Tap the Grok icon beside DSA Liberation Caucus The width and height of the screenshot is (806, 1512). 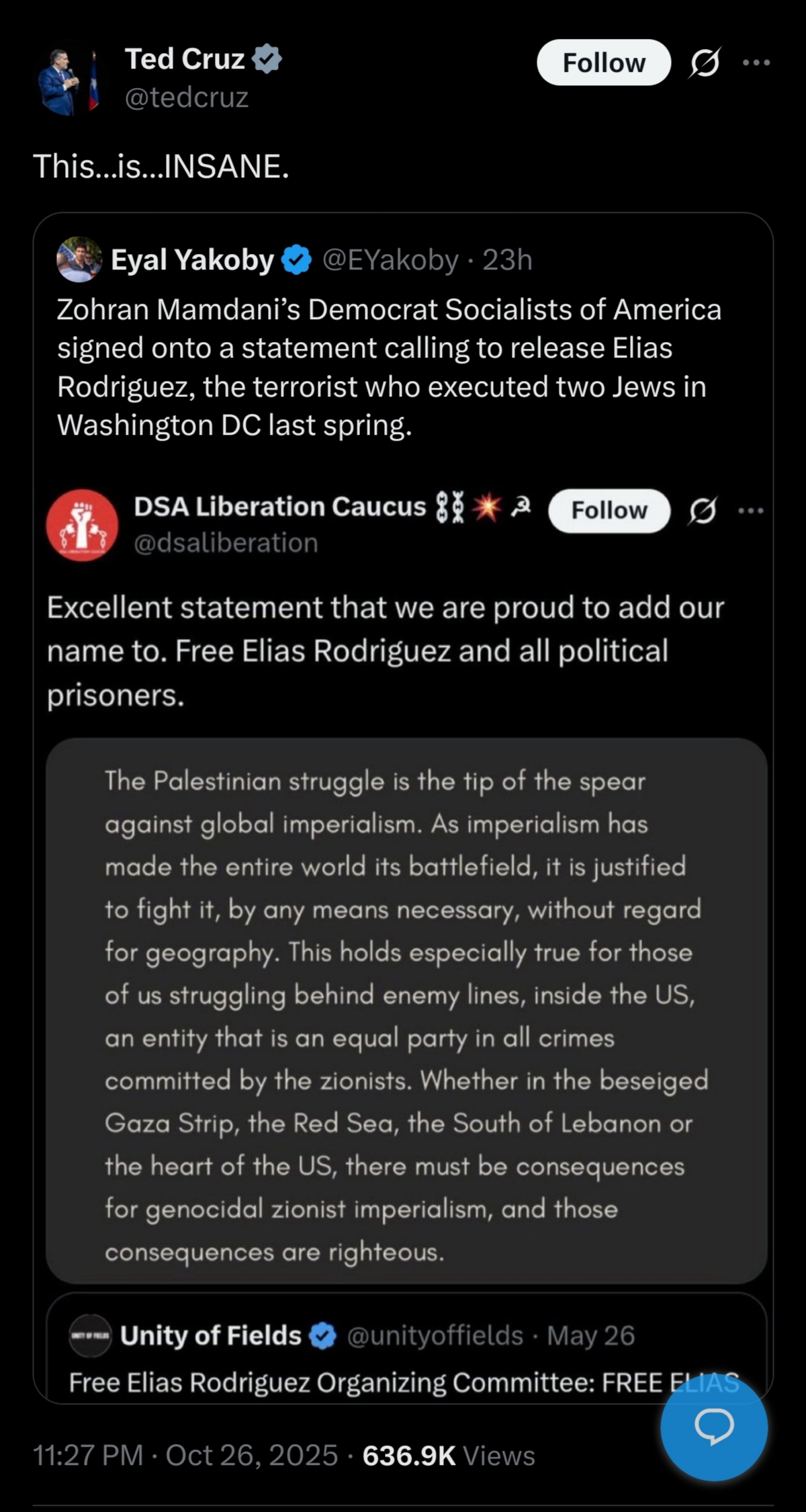coord(703,511)
